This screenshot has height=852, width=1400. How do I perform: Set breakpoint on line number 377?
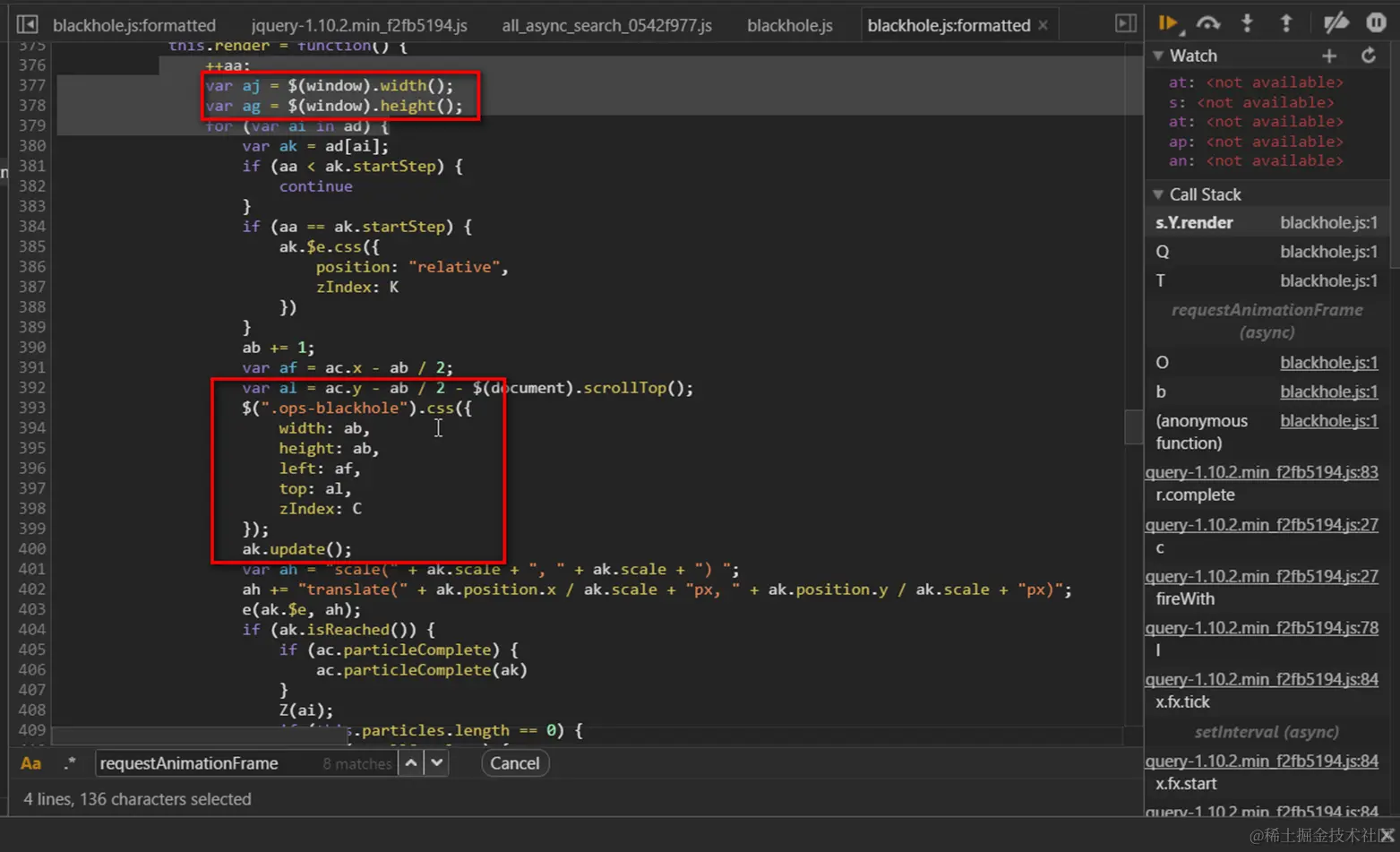point(32,86)
